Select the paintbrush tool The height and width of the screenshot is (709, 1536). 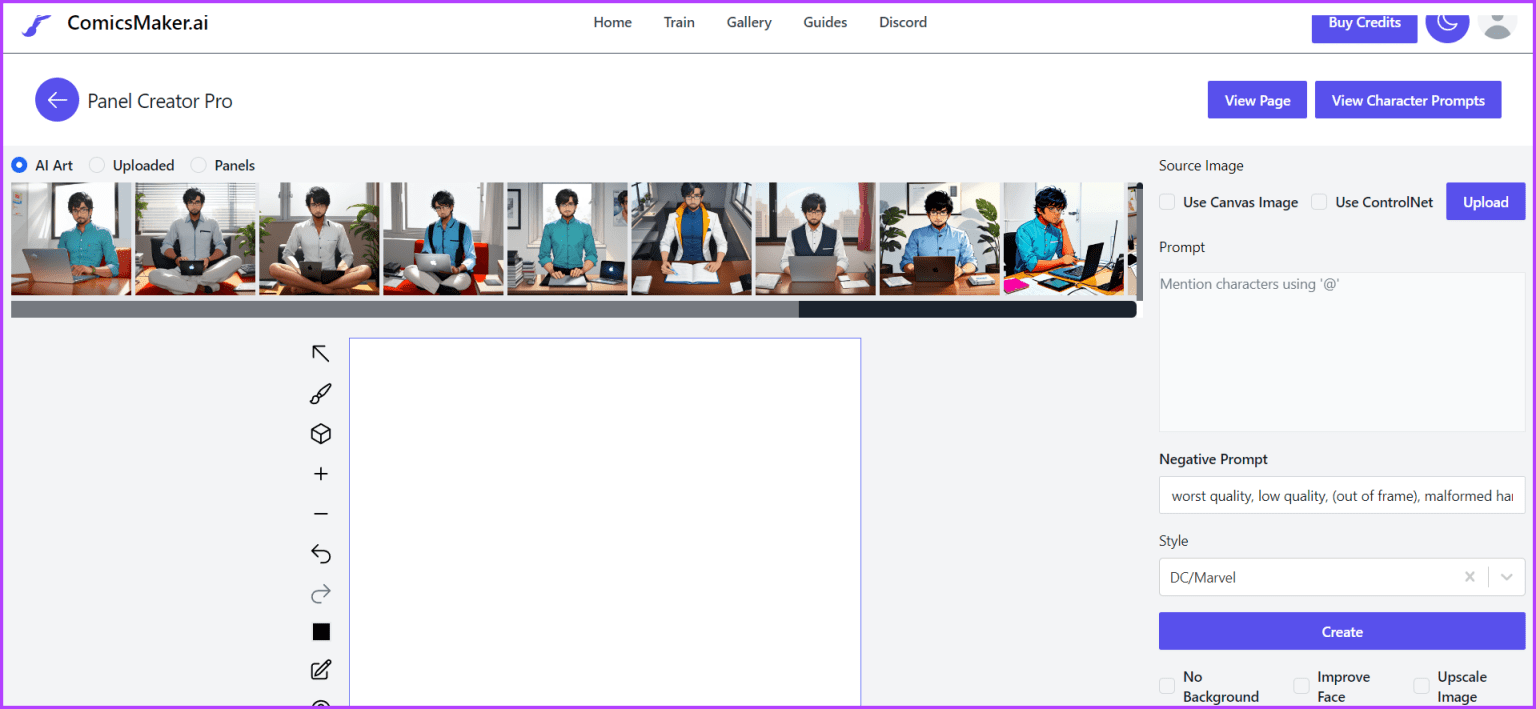click(320, 394)
